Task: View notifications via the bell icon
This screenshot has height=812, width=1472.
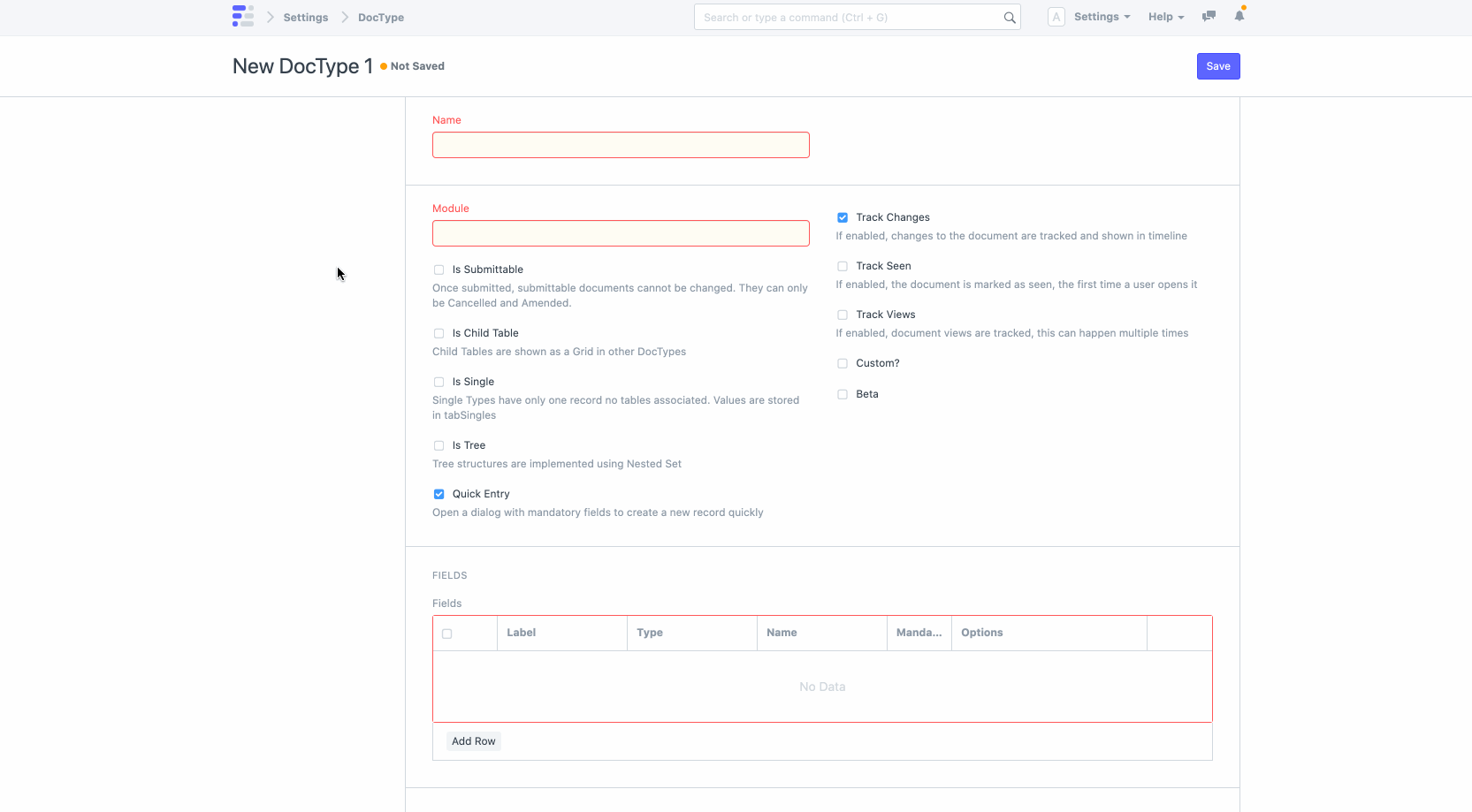Action: coord(1239,16)
